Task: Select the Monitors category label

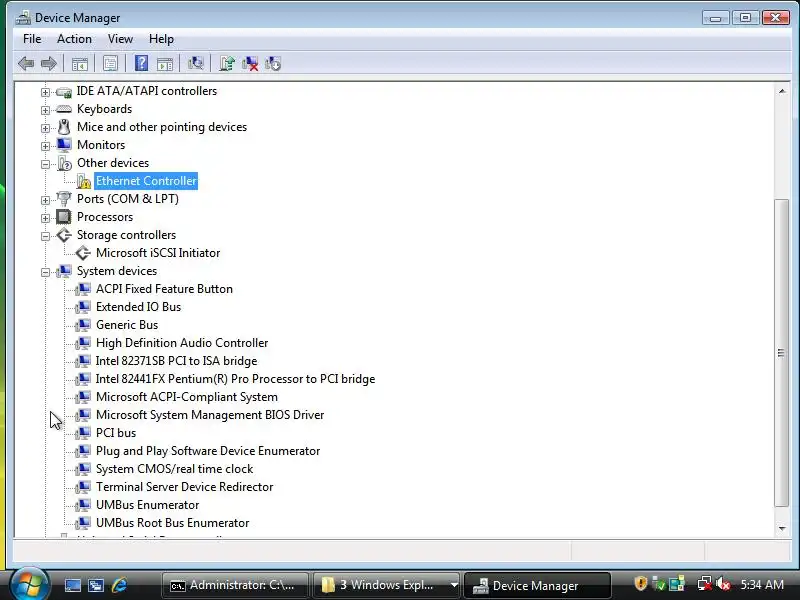Action: (x=101, y=145)
